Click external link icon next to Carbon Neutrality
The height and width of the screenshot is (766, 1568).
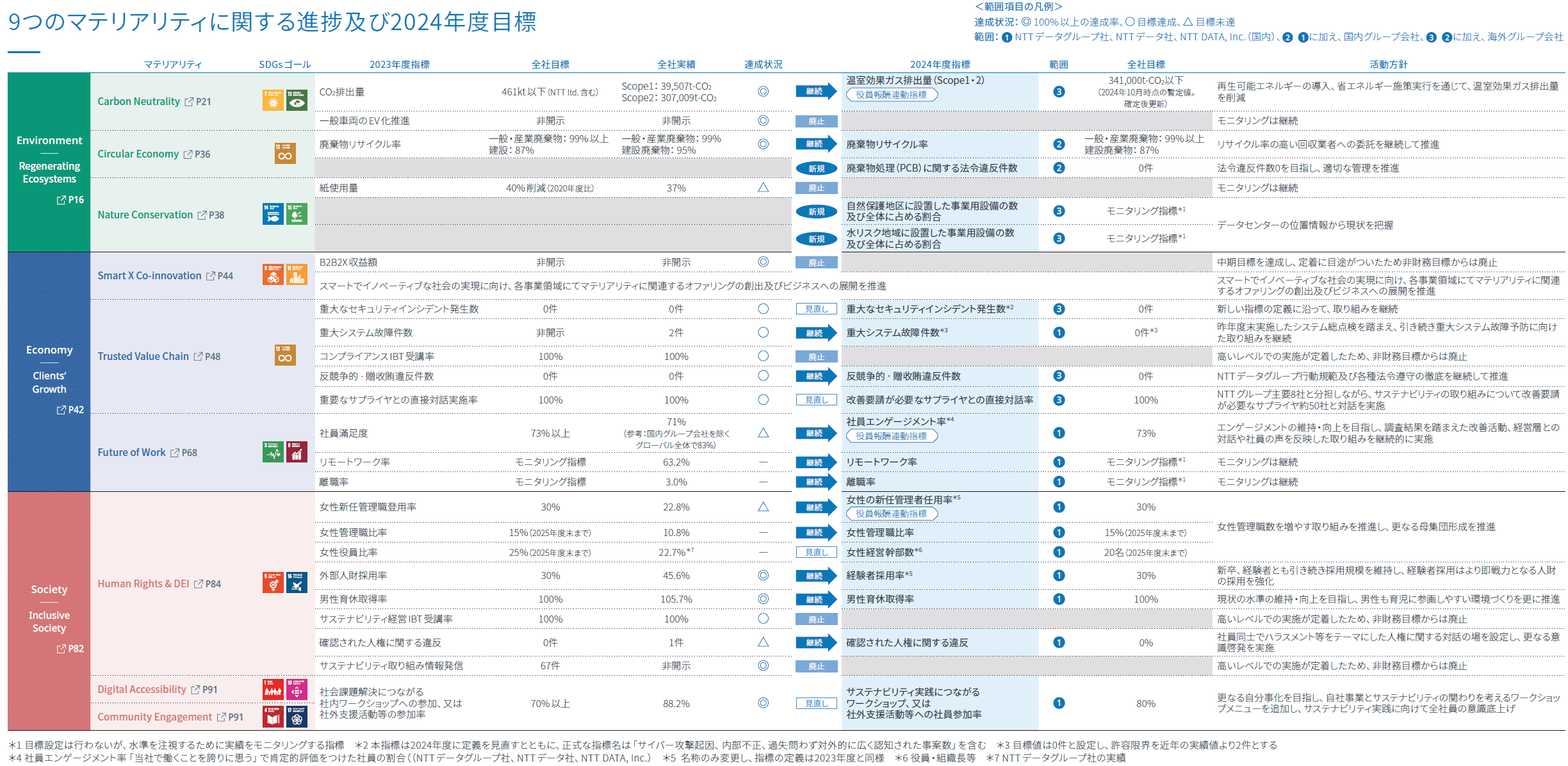coord(189,102)
